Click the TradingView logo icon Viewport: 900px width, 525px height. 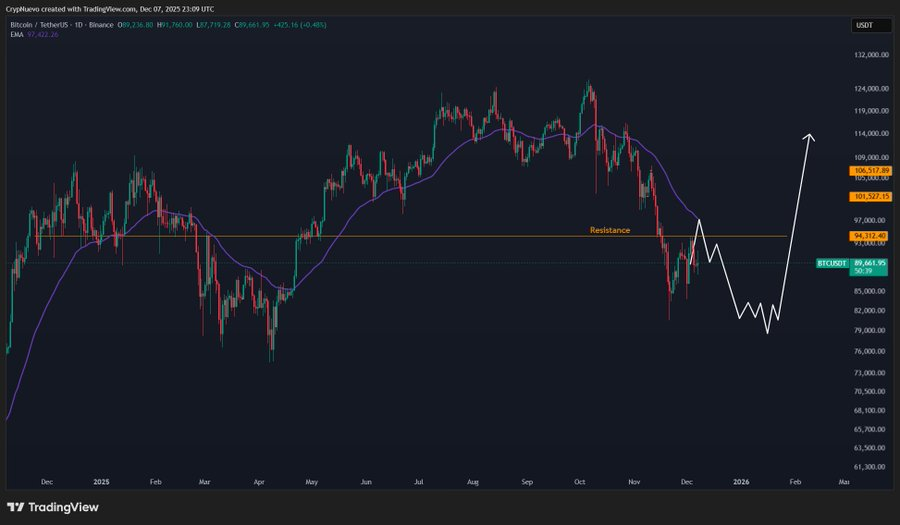pos(17,507)
